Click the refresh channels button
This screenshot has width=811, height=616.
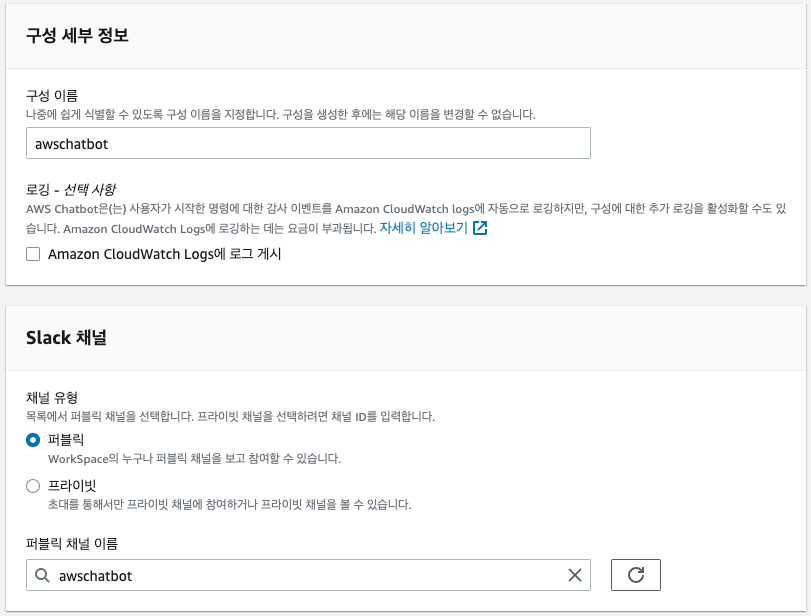click(x=636, y=575)
